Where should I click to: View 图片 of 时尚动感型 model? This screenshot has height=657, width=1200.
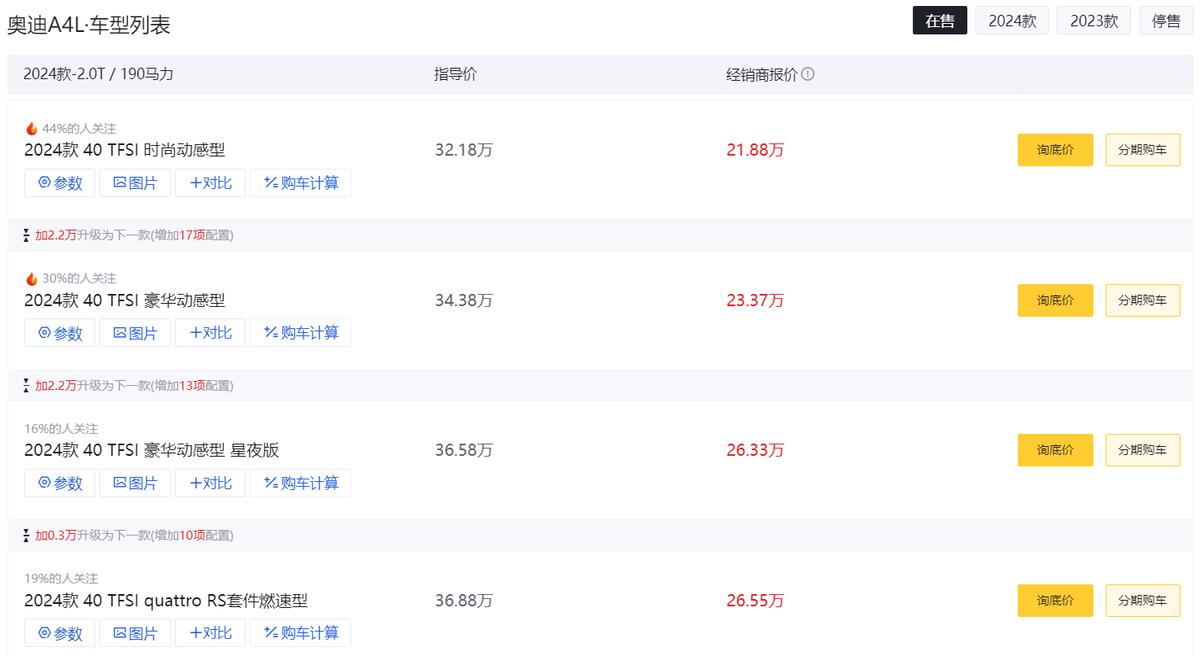[135, 183]
